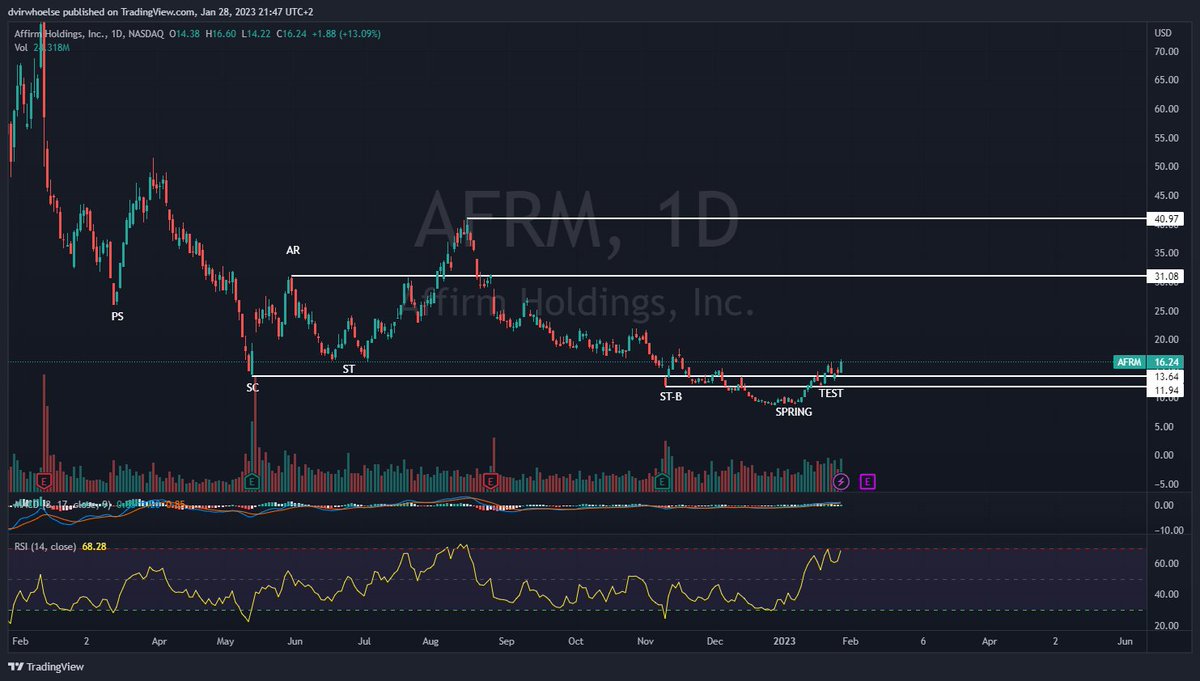
Task: Select the TEST annotation label
Action: click(x=831, y=394)
